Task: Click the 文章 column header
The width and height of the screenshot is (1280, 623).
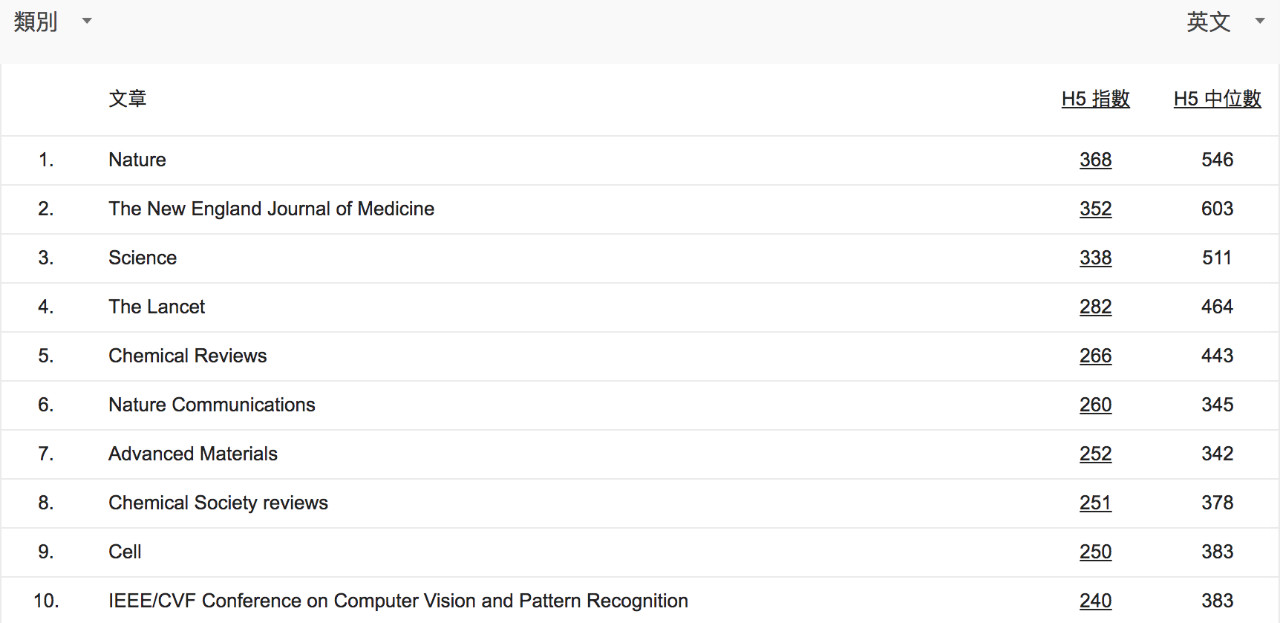Action: click(x=128, y=99)
